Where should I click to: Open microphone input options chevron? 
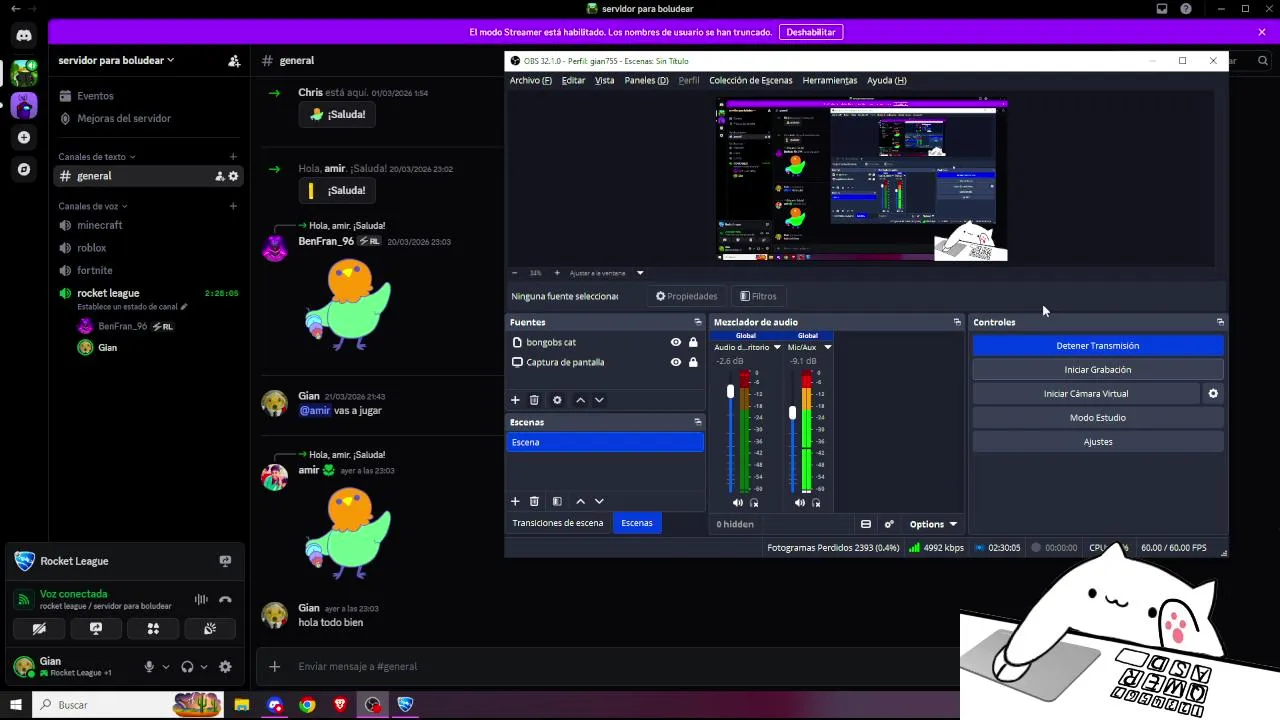pyautogui.click(x=166, y=667)
